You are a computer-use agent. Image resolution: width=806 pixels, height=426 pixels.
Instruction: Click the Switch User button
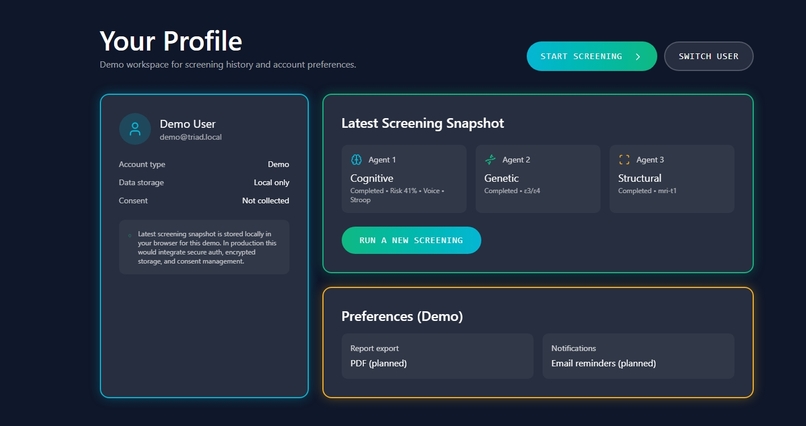point(708,56)
